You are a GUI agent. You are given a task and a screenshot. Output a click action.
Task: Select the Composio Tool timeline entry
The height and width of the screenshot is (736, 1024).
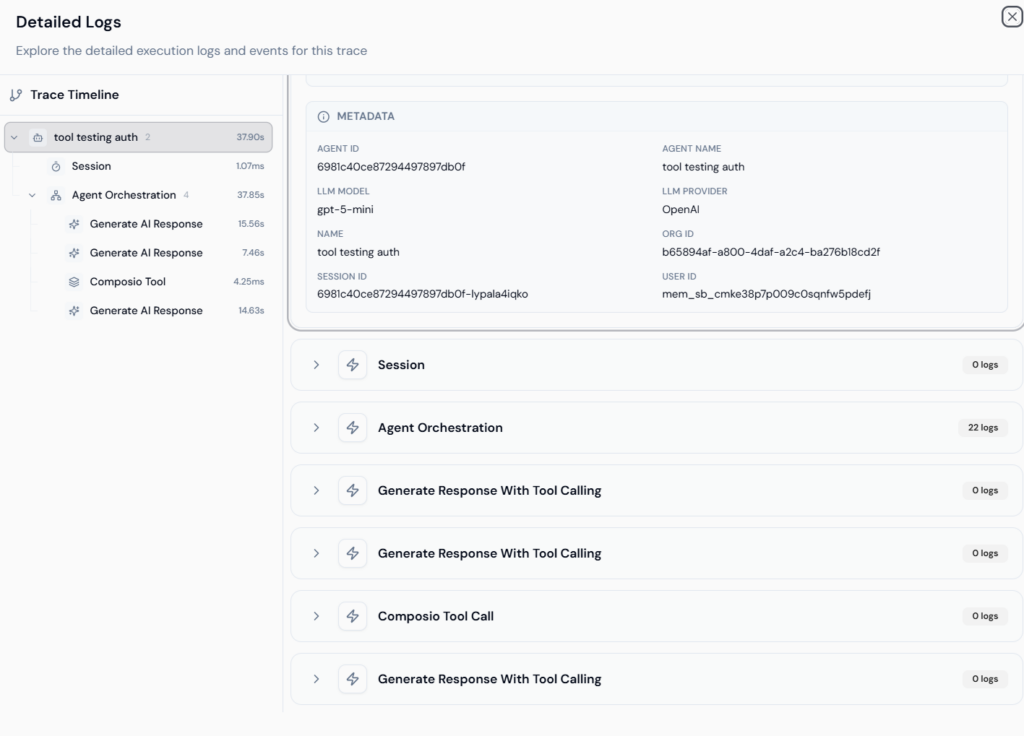(127, 282)
